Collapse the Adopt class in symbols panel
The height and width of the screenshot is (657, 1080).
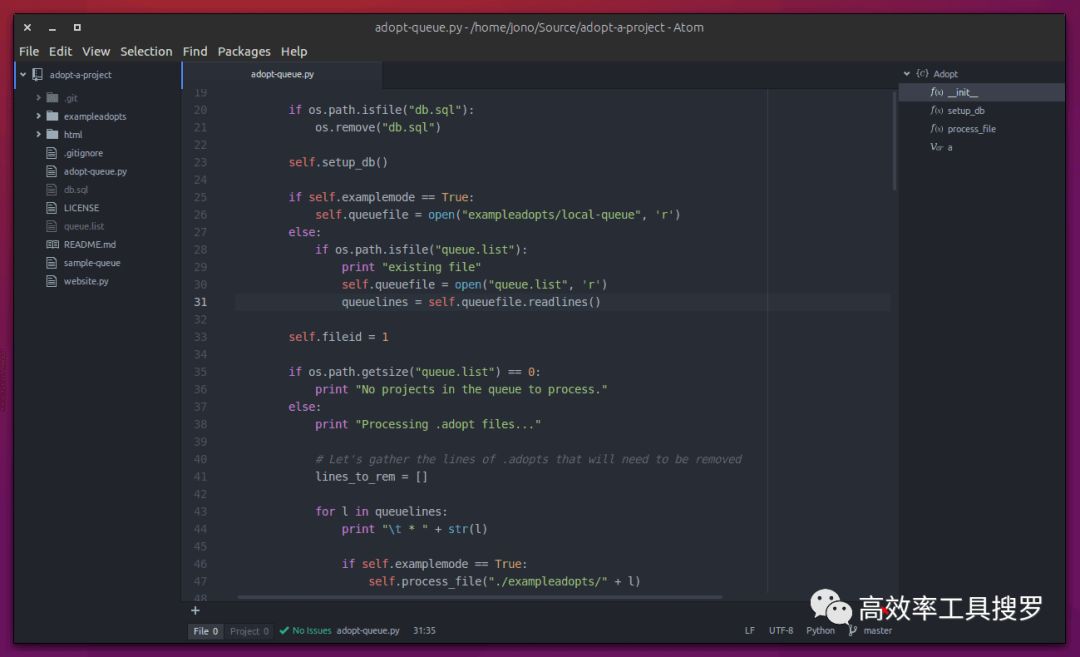[x=906, y=74]
